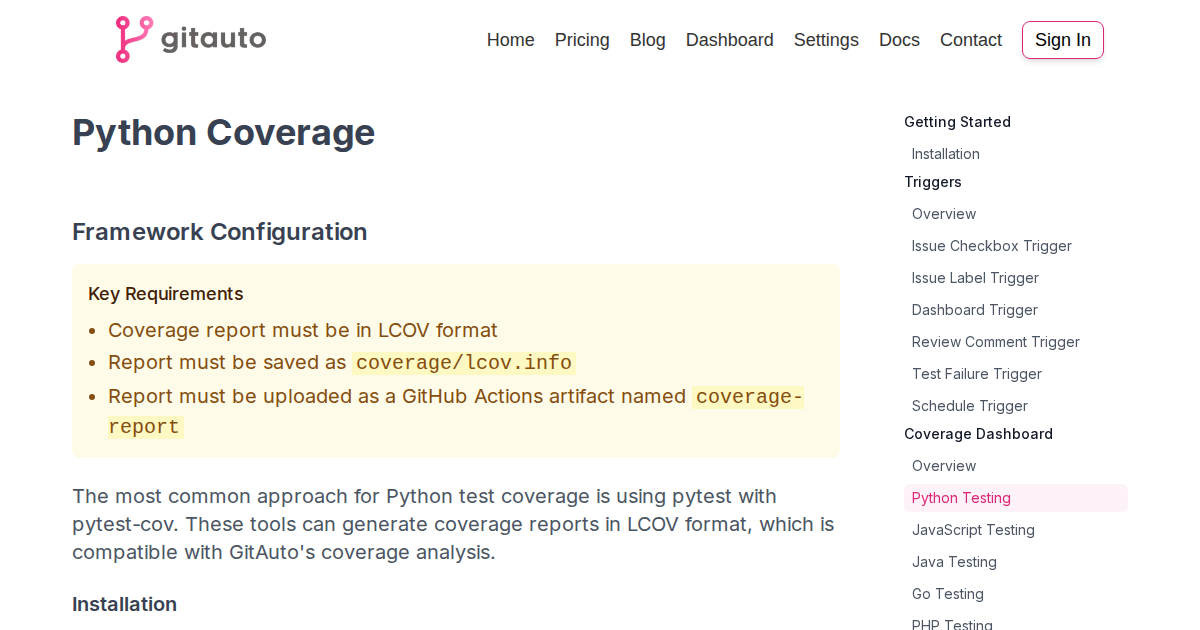Go to the Pricing page
1200x630 pixels.
[x=582, y=40]
